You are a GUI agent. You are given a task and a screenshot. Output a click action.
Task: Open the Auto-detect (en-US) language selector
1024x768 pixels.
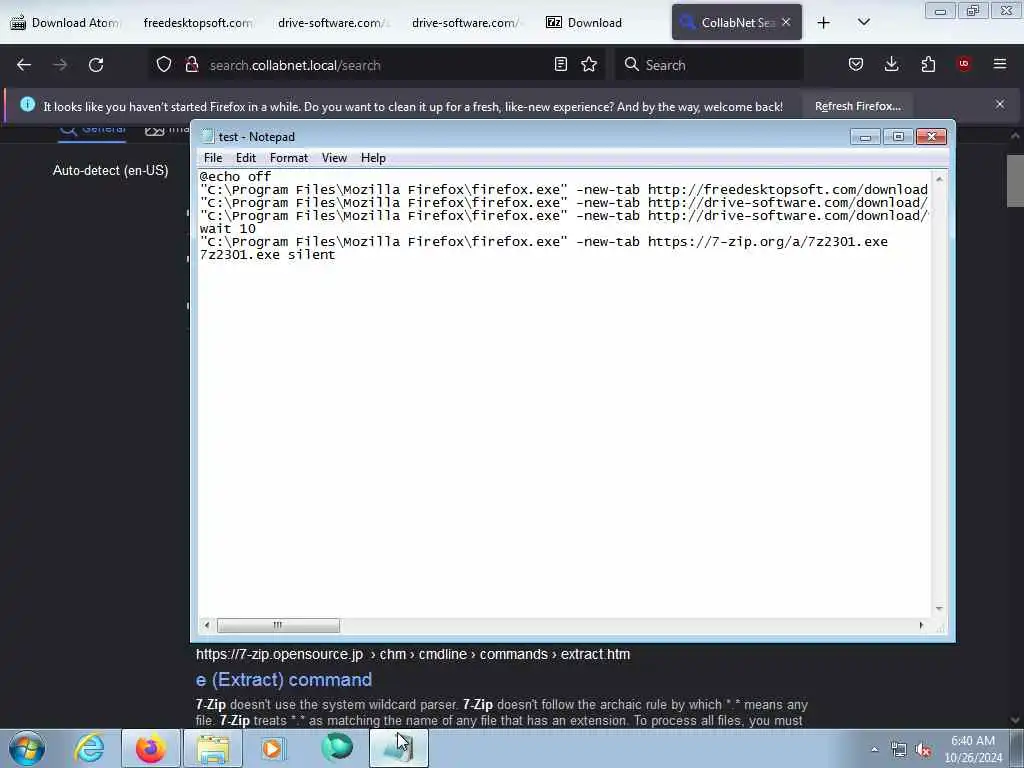[x=110, y=170]
